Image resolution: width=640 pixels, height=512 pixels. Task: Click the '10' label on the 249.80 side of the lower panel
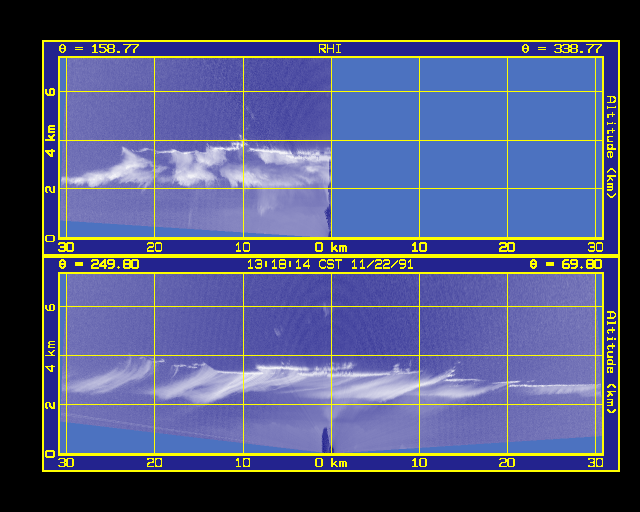tap(242, 463)
